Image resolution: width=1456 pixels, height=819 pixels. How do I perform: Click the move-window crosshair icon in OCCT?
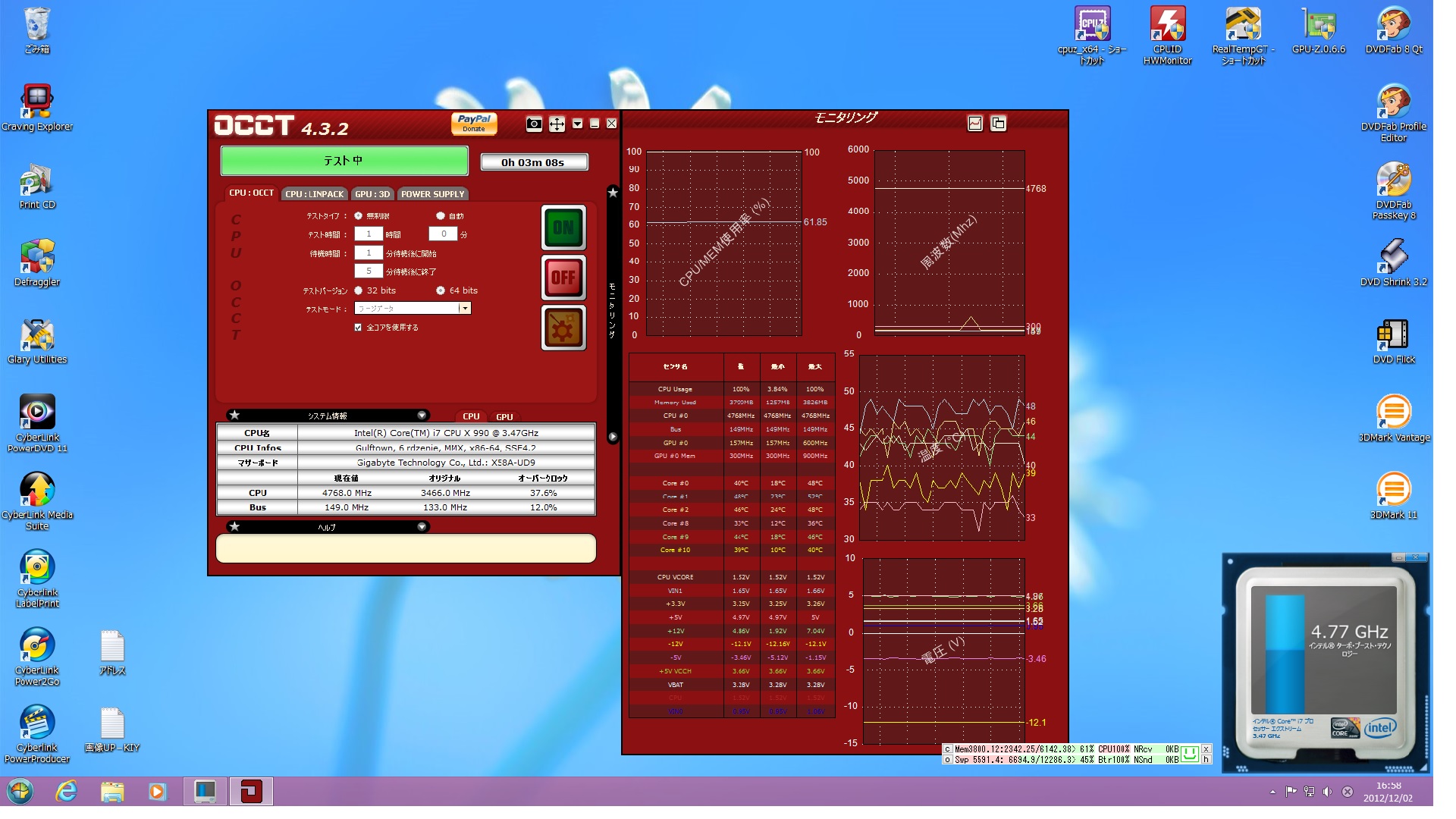[x=557, y=124]
